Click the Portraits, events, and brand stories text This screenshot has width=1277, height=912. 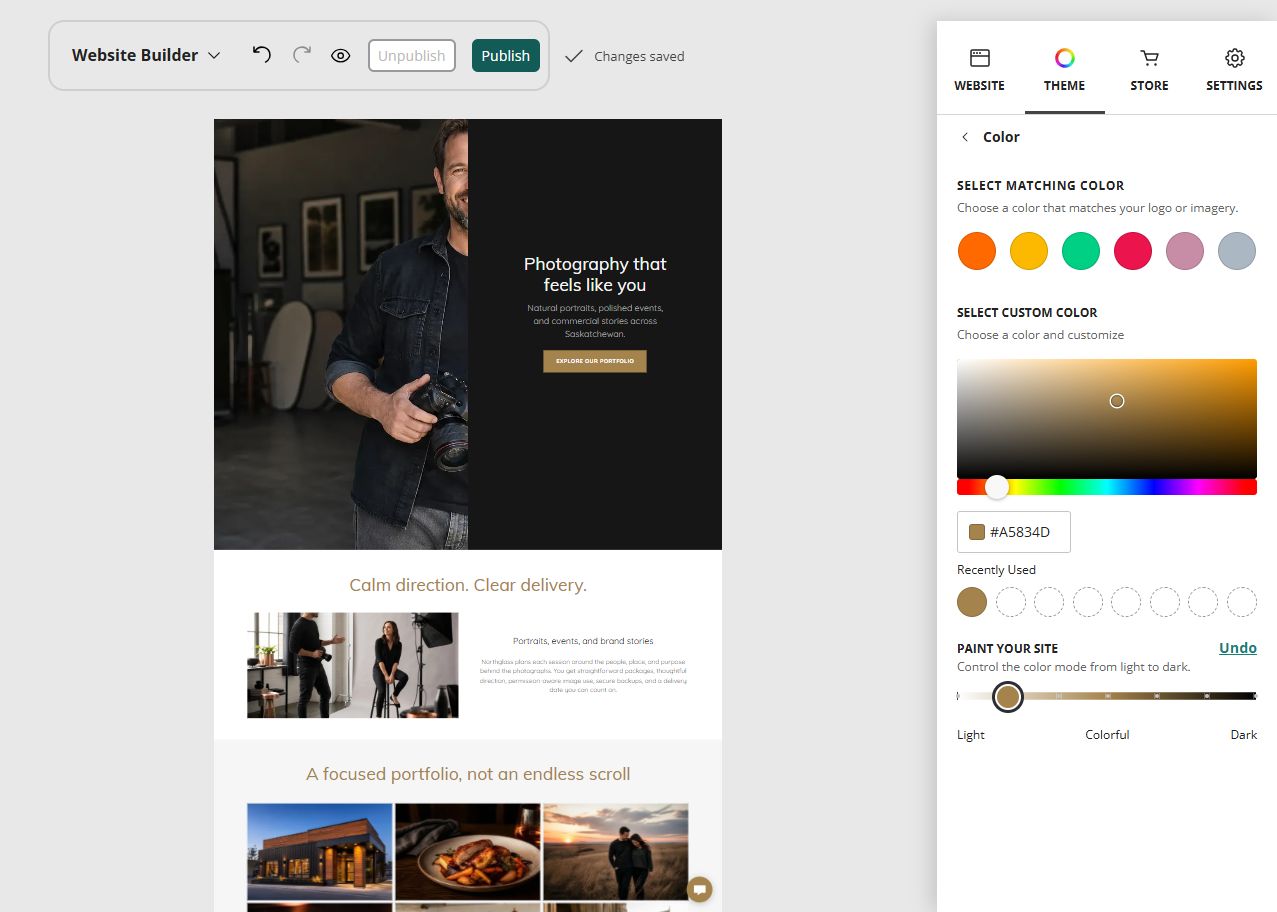[x=583, y=641]
